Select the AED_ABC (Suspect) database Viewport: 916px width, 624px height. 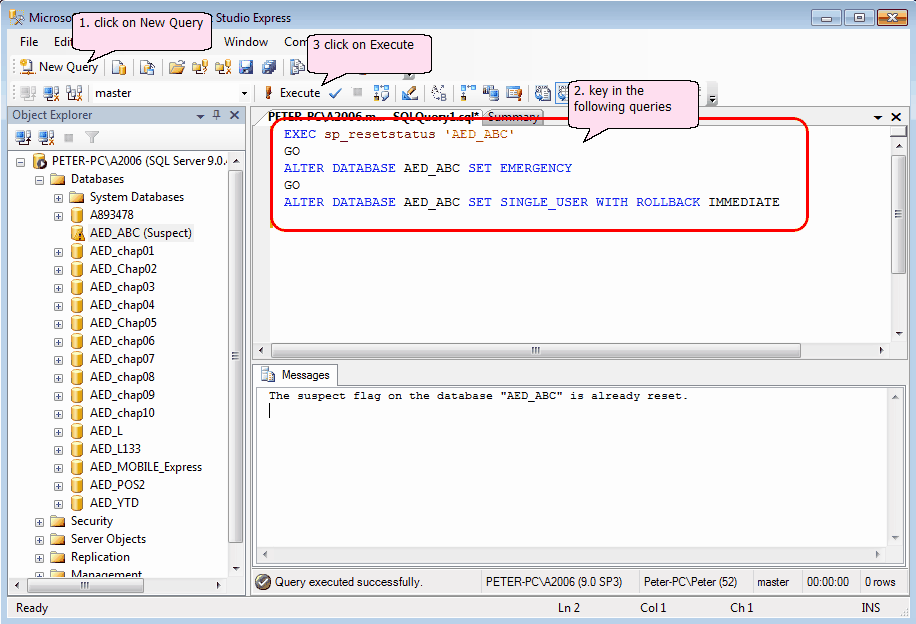click(x=140, y=233)
